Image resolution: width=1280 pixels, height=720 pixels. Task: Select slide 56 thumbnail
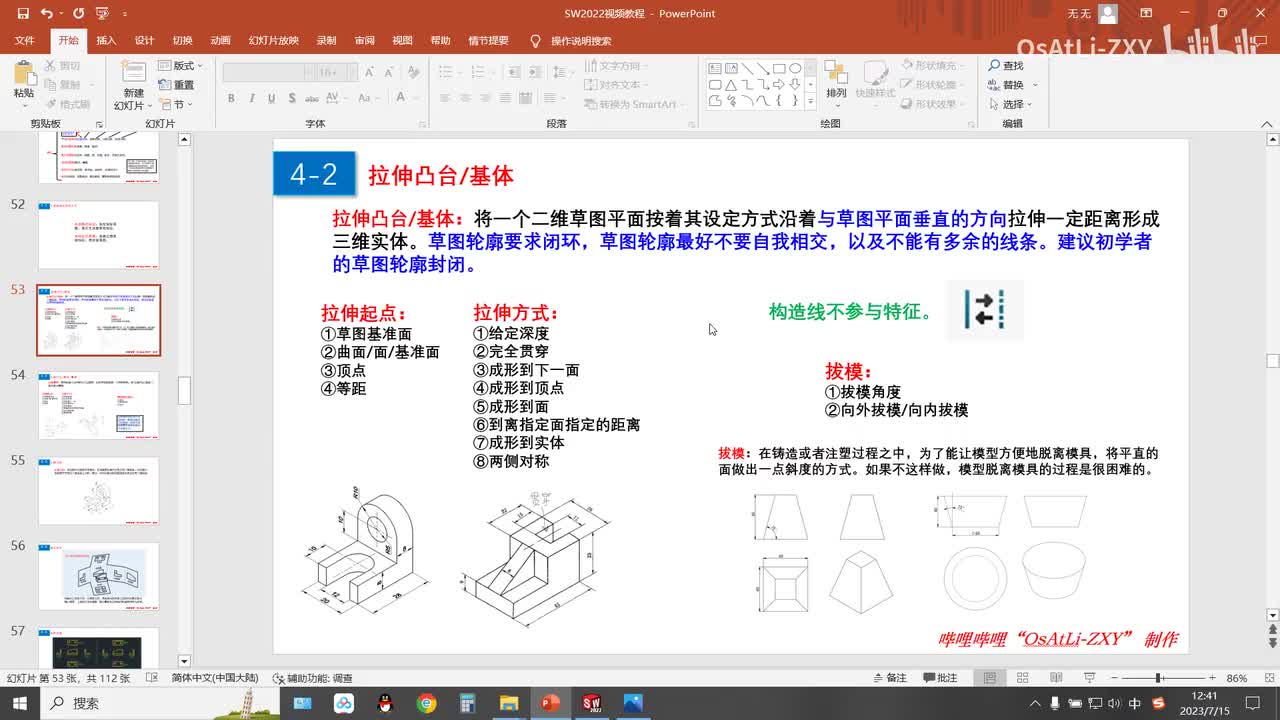click(98, 576)
